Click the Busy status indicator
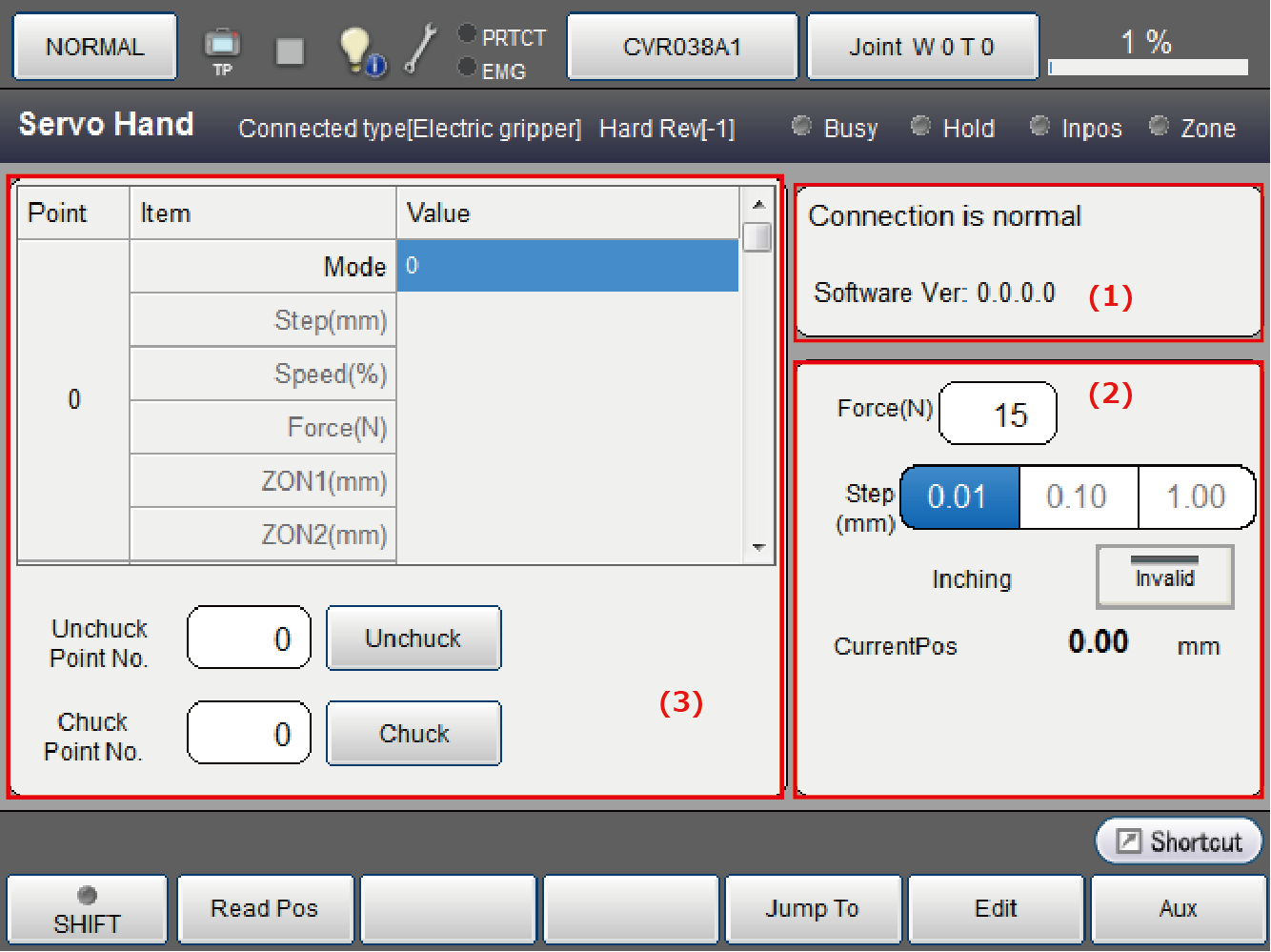1271x952 pixels. (802, 127)
